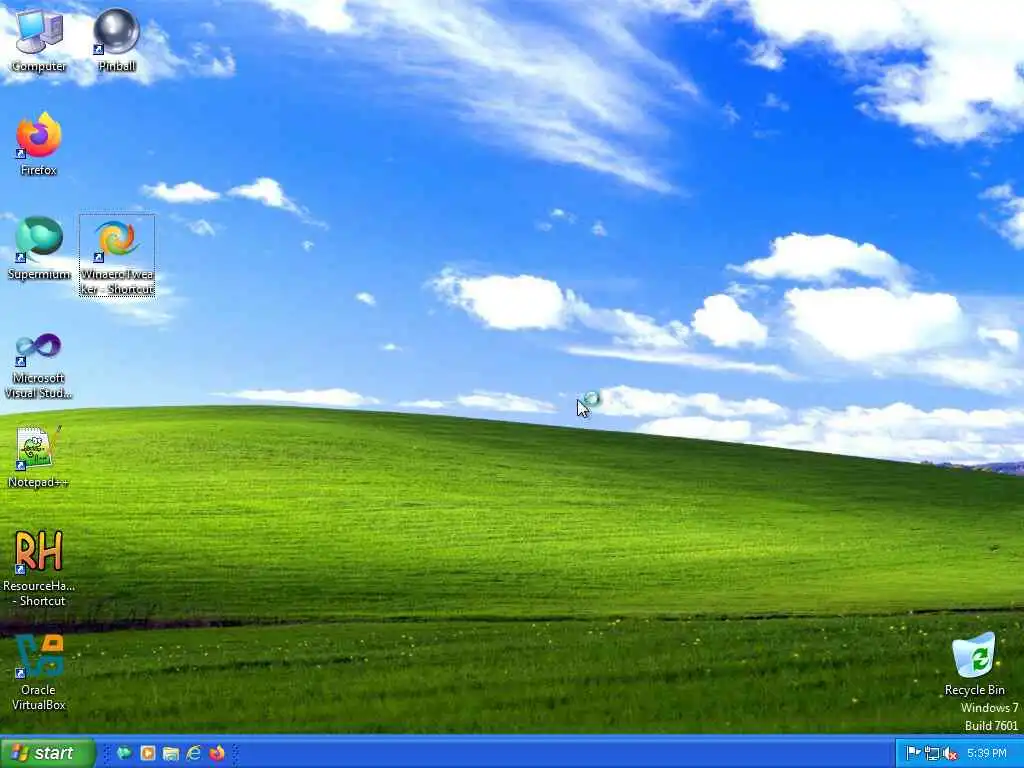Viewport: 1024px width, 768px height.
Task: Launch Firefox from the quick launch bar
Action: click(x=217, y=753)
